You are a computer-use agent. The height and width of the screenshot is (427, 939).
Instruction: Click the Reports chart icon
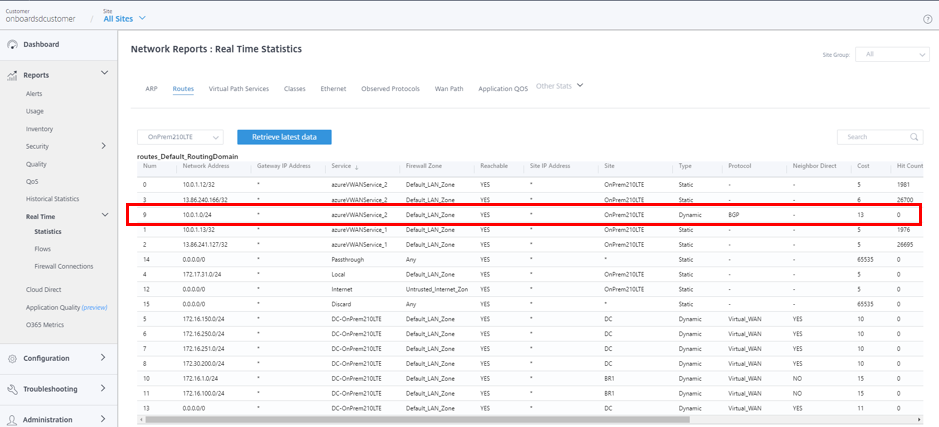coord(13,75)
